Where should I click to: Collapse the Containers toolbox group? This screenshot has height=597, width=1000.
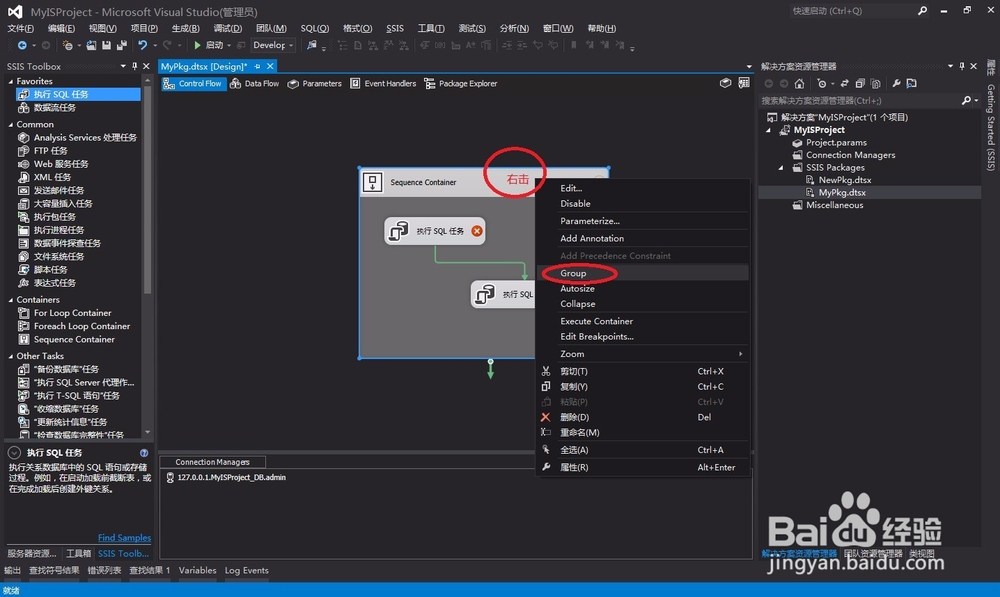pyautogui.click(x=11, y=300)
